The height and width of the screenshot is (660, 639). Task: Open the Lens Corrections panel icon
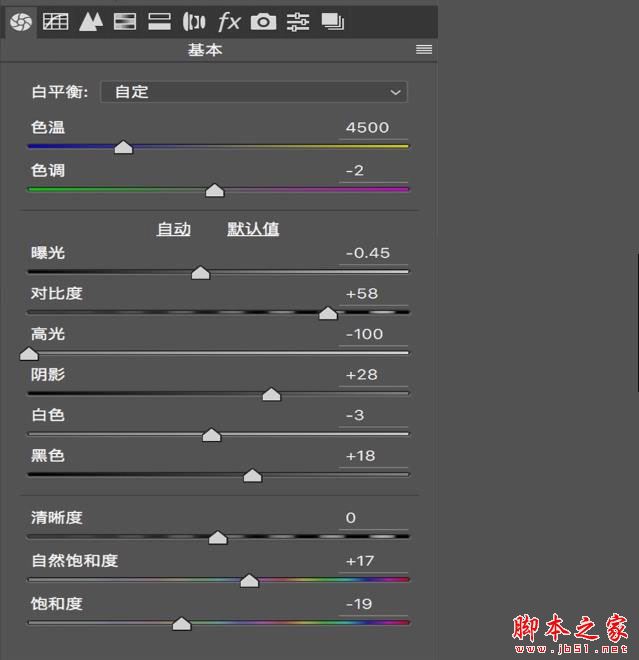point(194,21)
